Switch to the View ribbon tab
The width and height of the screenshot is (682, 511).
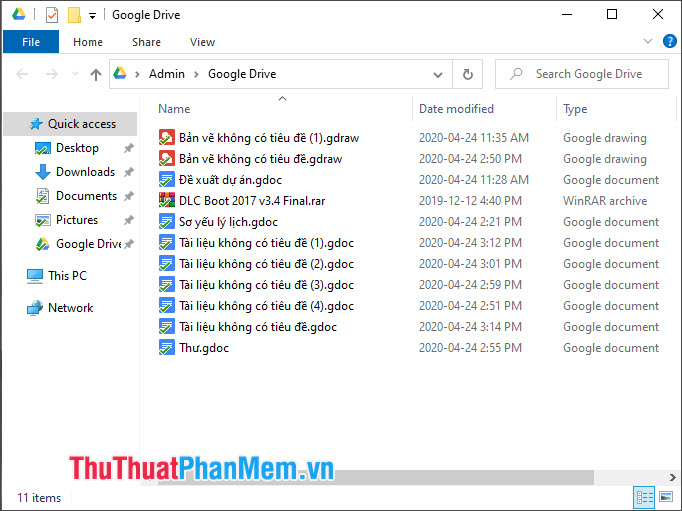(202, 42)
